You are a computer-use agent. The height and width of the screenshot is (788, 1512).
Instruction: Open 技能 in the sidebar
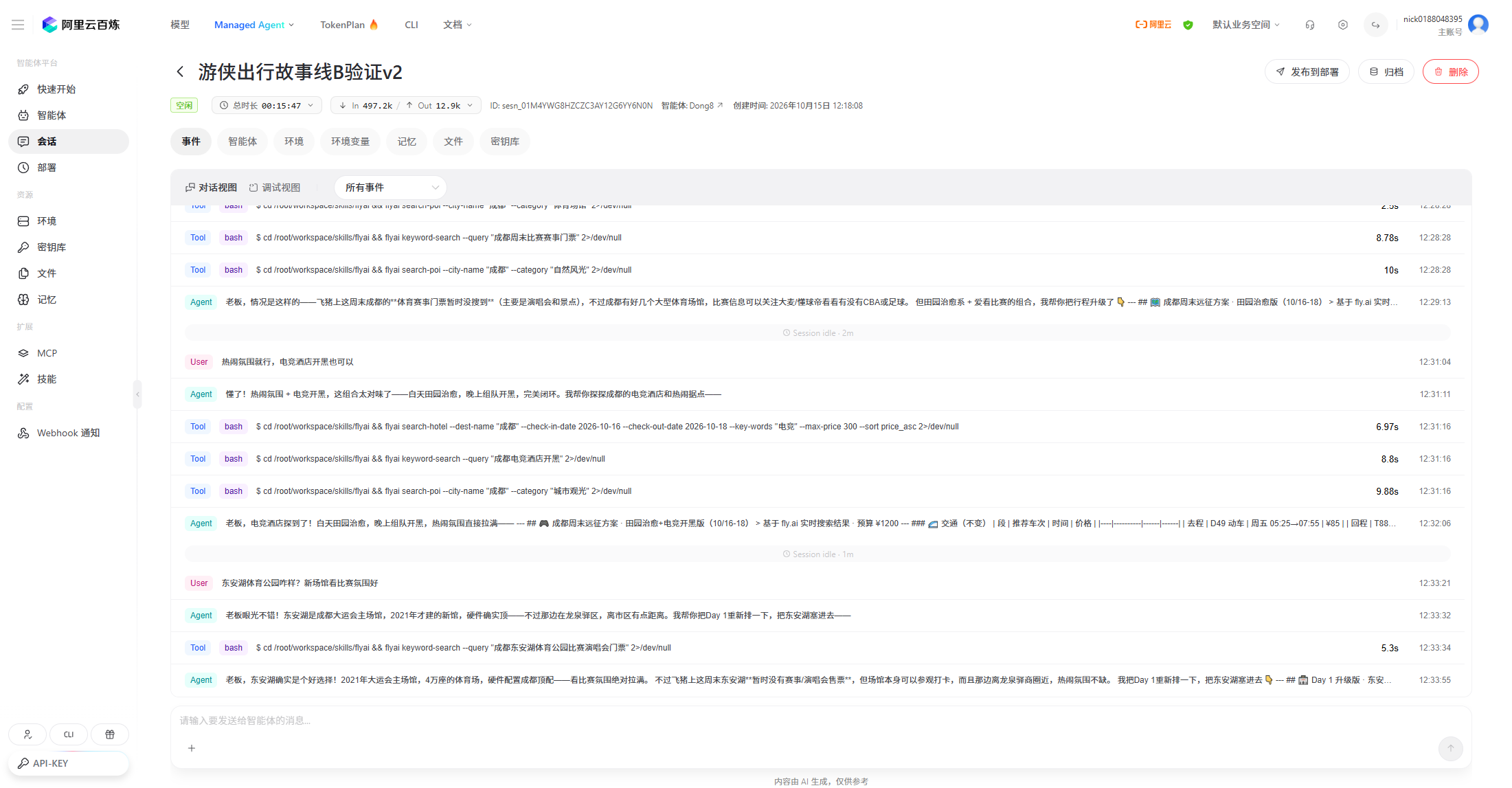click(69, 379)
